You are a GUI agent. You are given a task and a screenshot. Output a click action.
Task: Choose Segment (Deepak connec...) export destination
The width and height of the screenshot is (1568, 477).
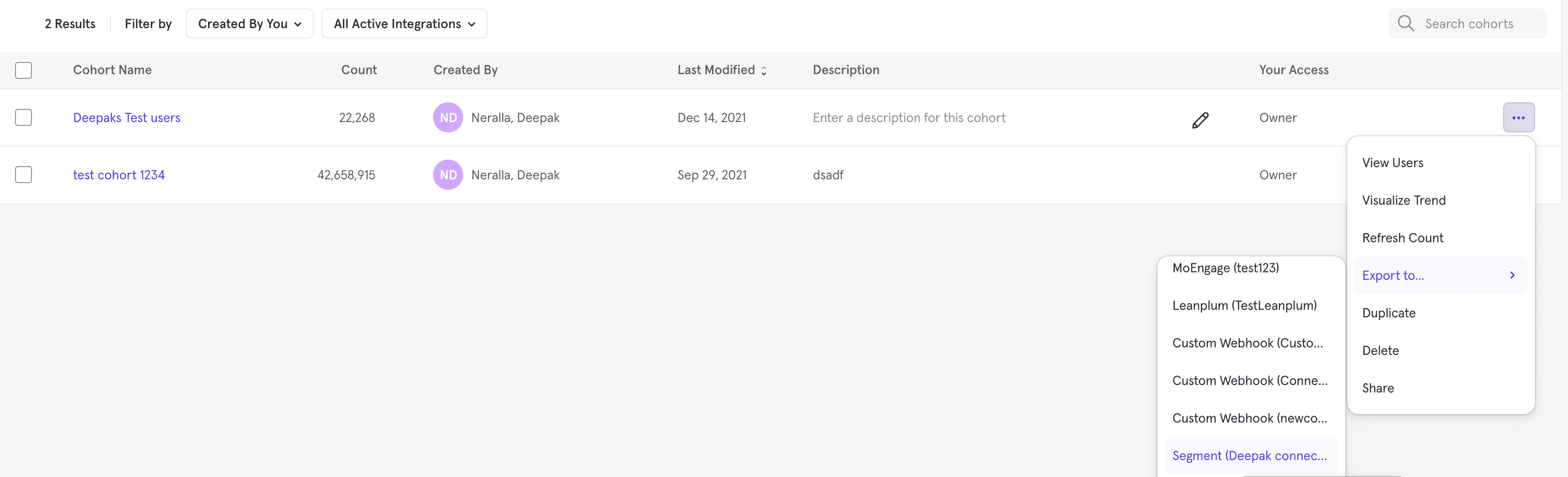(x=1250, y=455)
